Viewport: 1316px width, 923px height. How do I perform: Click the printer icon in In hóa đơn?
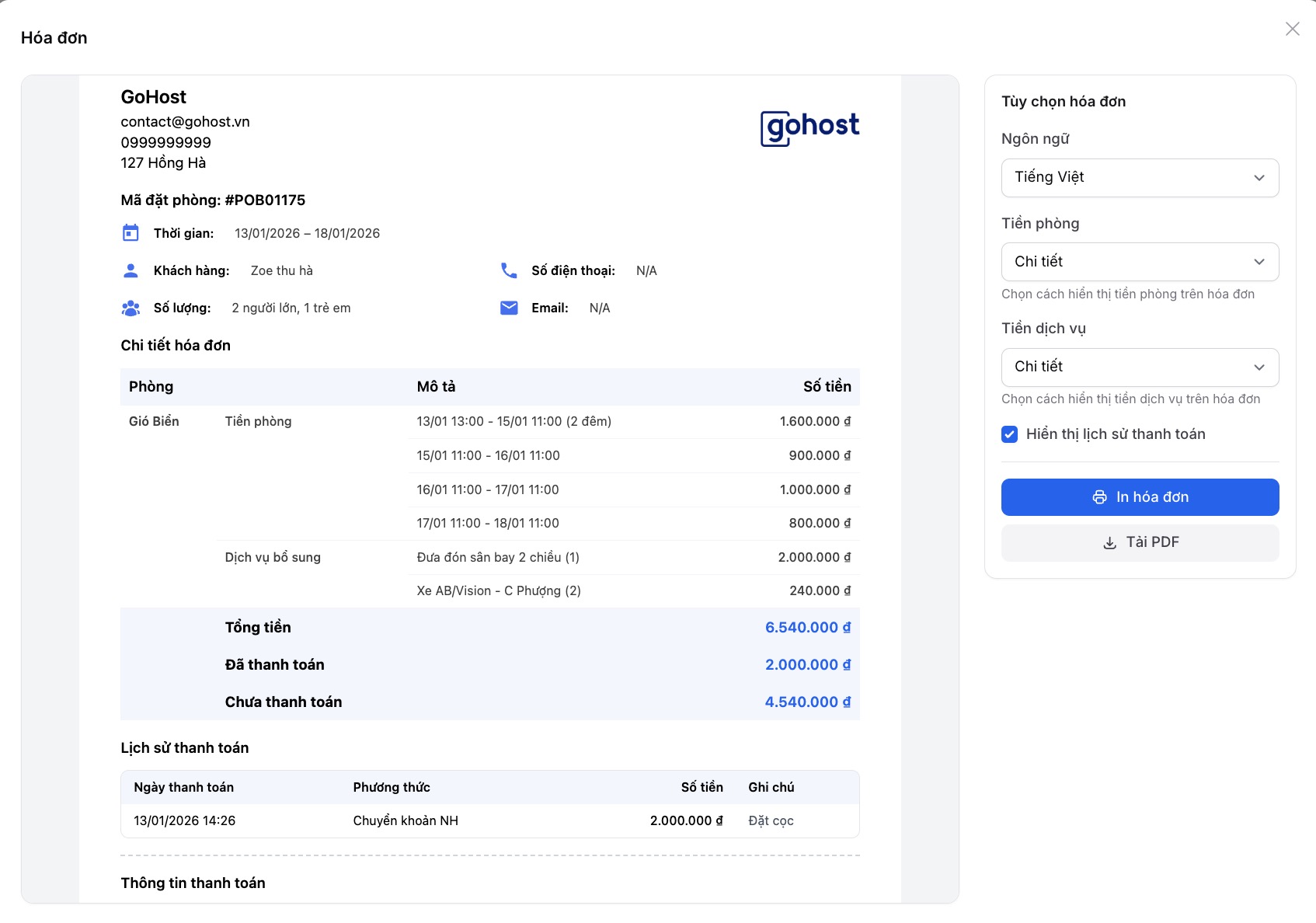pos(1099,497)
